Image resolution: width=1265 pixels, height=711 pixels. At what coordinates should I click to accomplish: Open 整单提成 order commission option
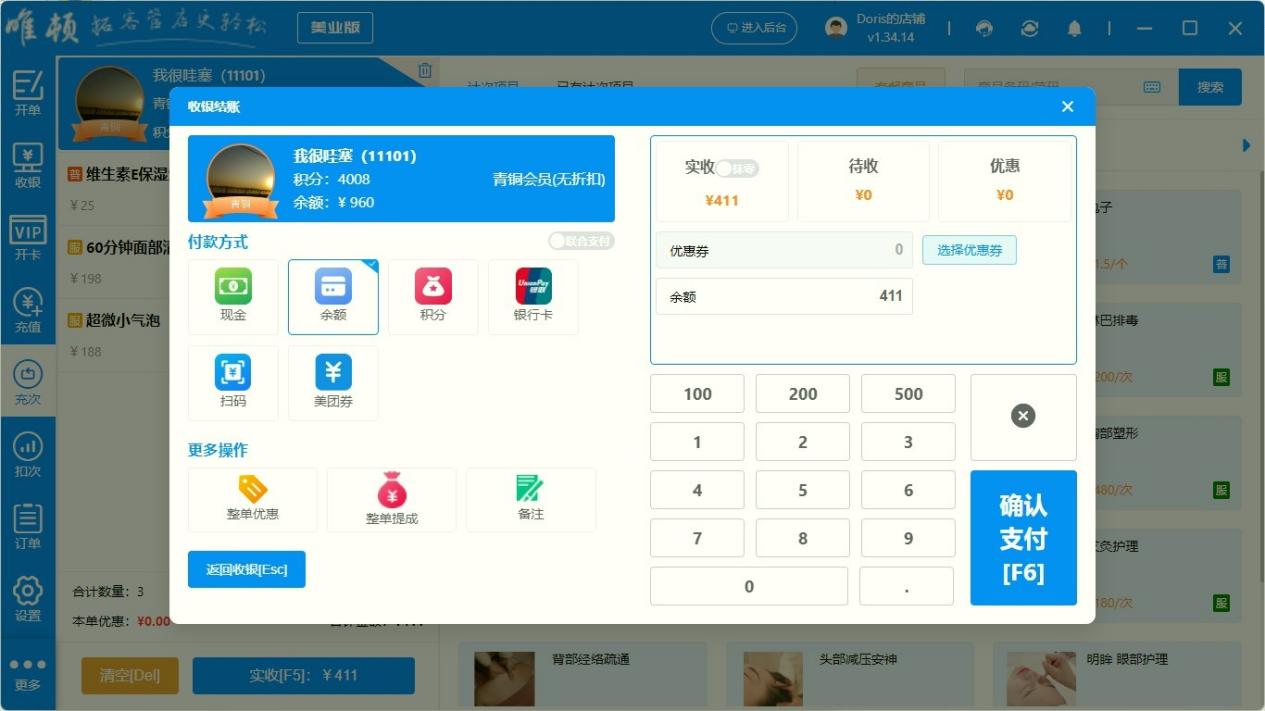(391, 500)
